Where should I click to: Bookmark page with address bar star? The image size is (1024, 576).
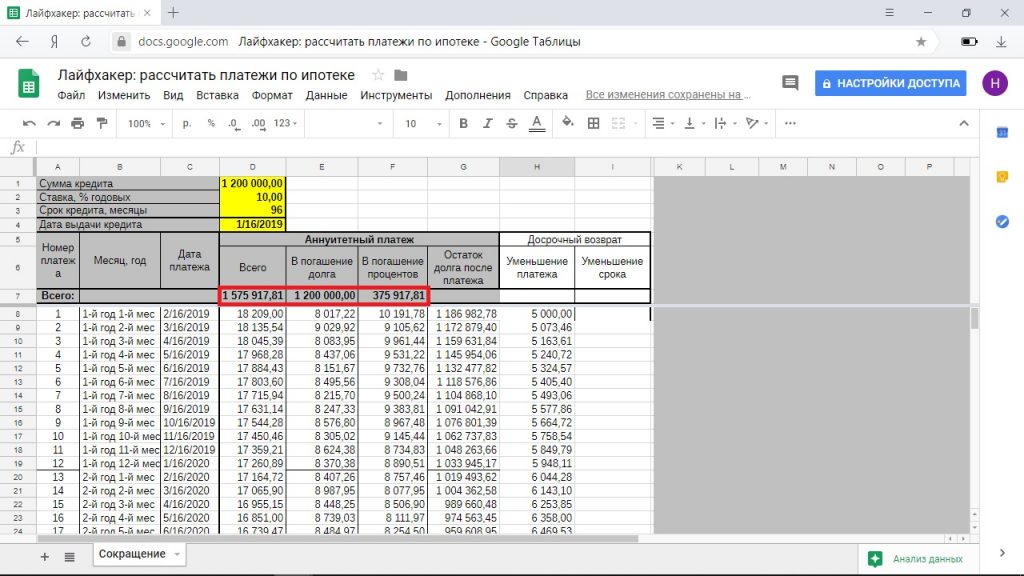[x=921, y=42]
